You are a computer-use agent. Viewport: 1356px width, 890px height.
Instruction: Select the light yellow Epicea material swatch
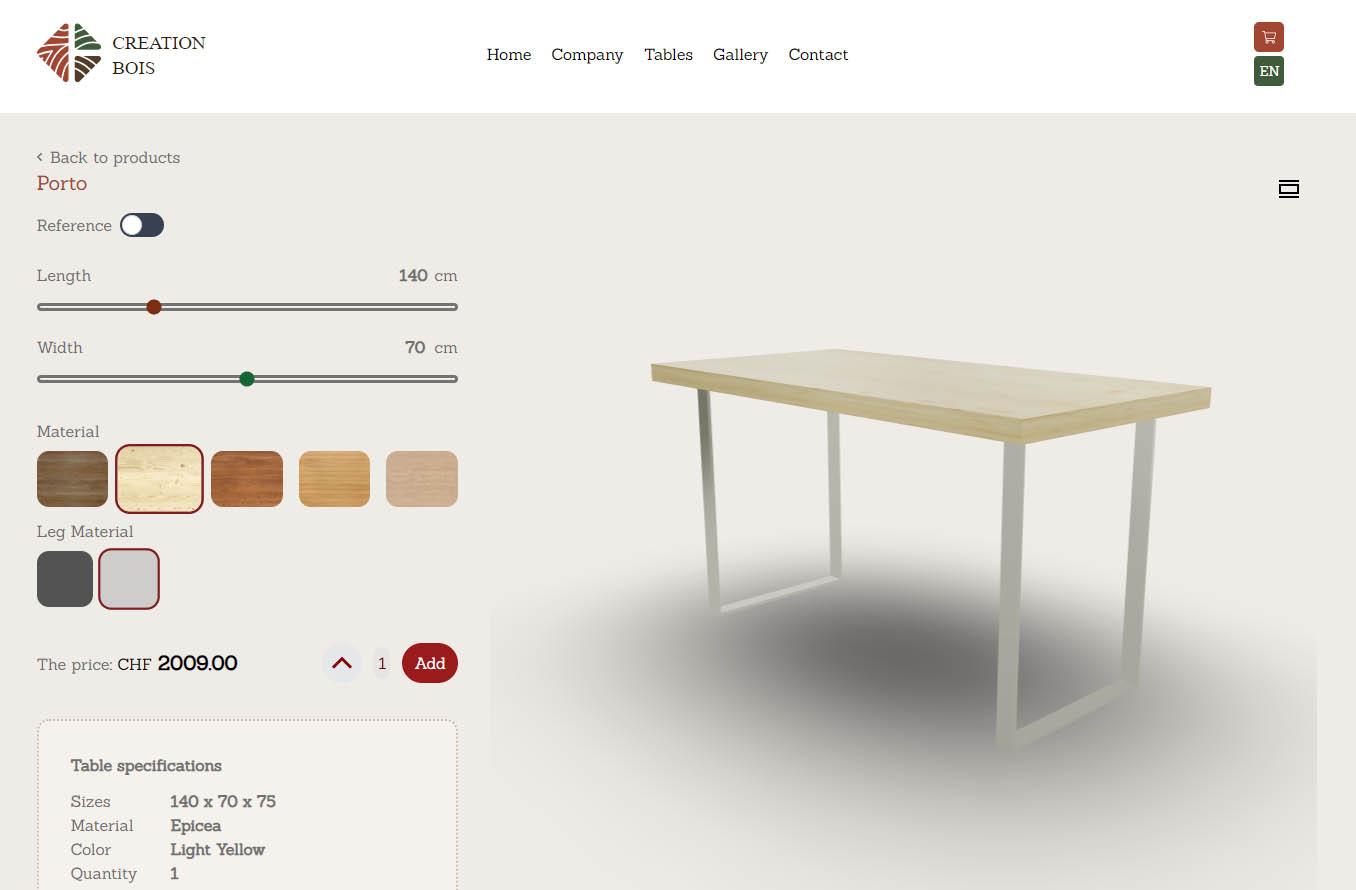[x=160, y=479]
